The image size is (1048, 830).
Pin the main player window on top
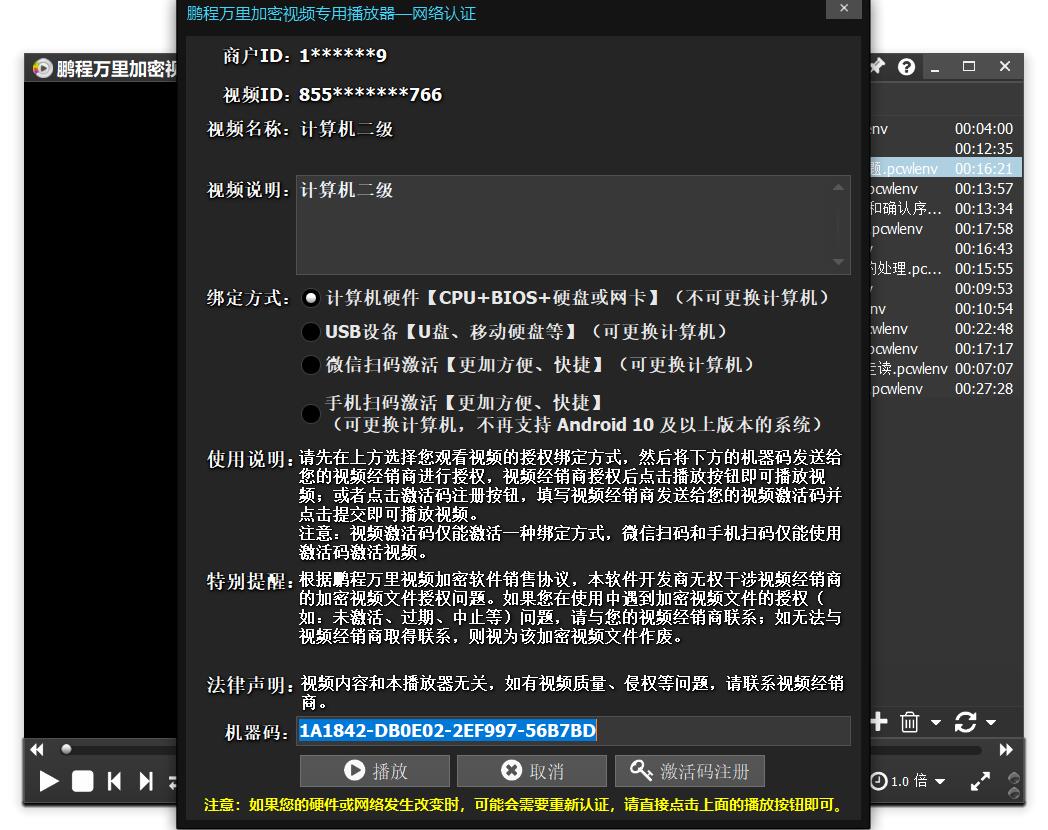pyautogui.click(x=877, y=66)
